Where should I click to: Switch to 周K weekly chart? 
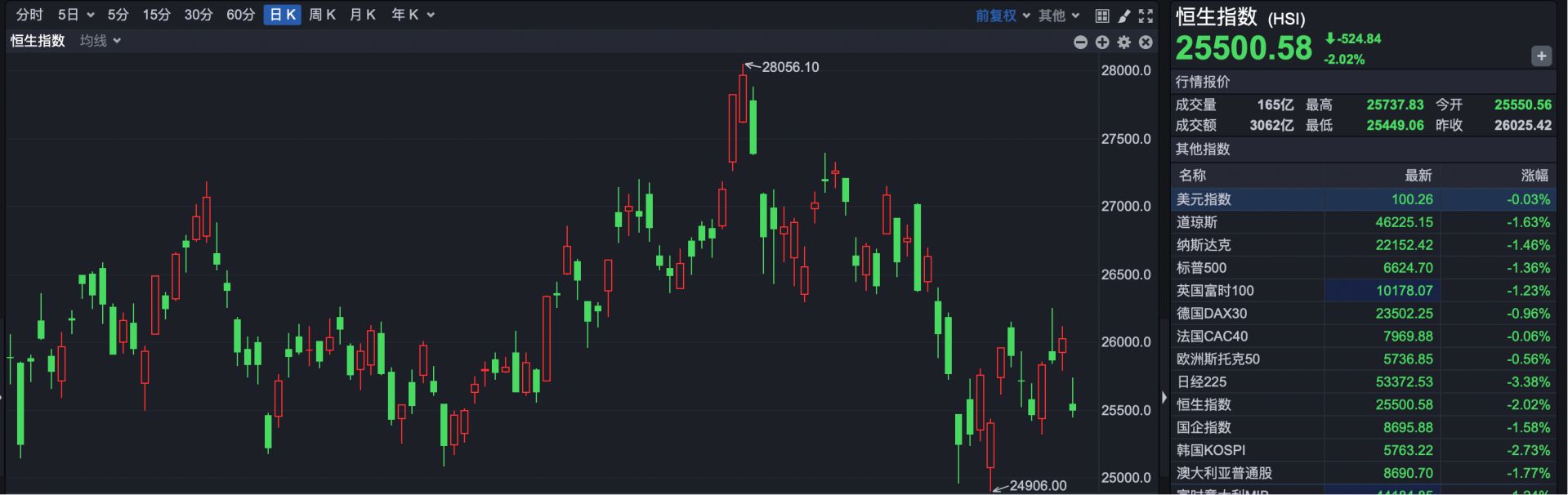pyautogui.click(x=322, y=15)
